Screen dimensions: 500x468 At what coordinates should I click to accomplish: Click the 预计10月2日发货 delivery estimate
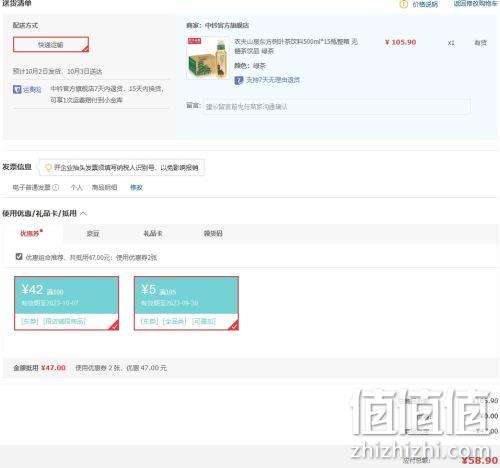57,71
